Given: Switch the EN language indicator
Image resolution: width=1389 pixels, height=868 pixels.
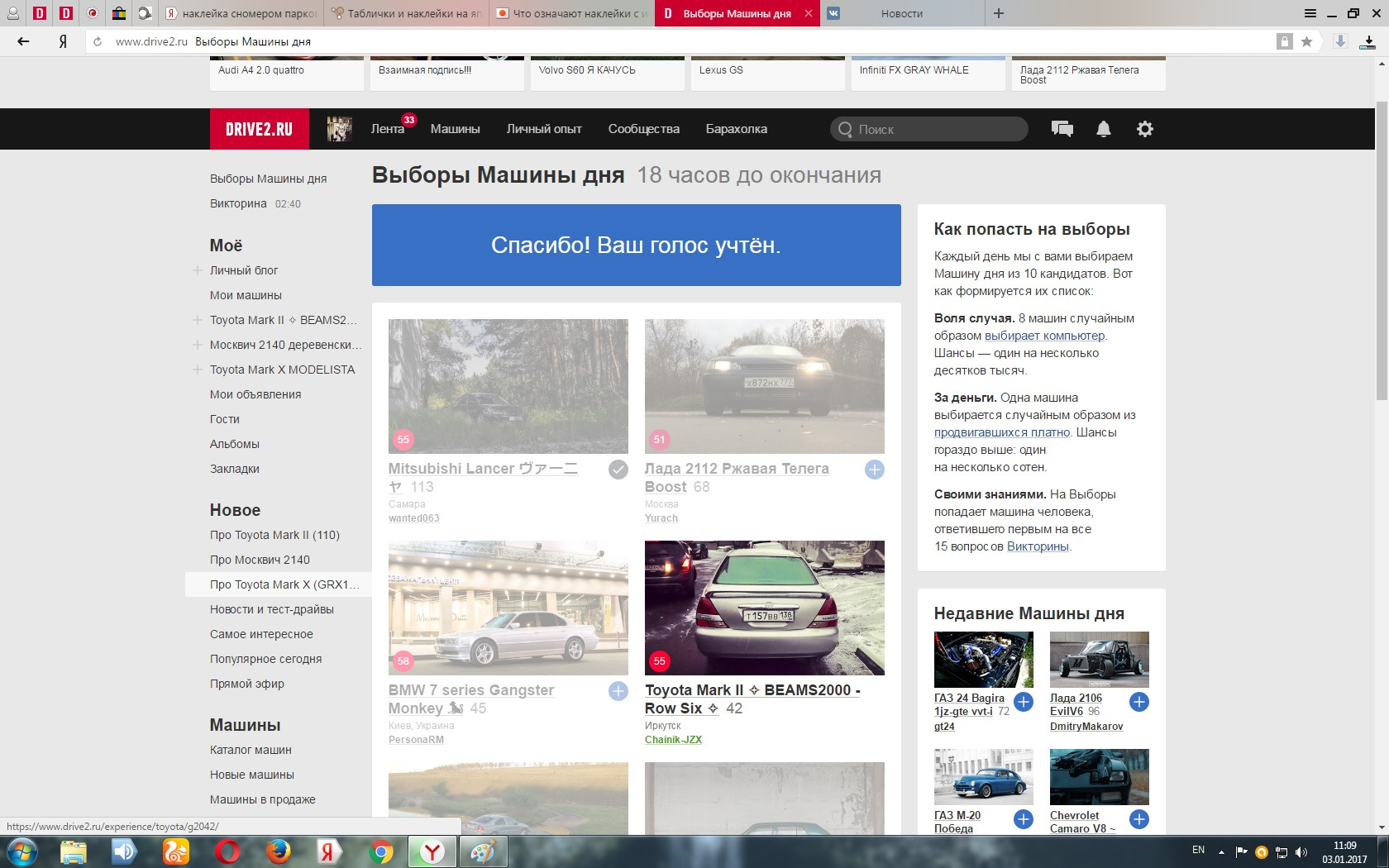Looking at the screenshot, I should (1198, 850).
